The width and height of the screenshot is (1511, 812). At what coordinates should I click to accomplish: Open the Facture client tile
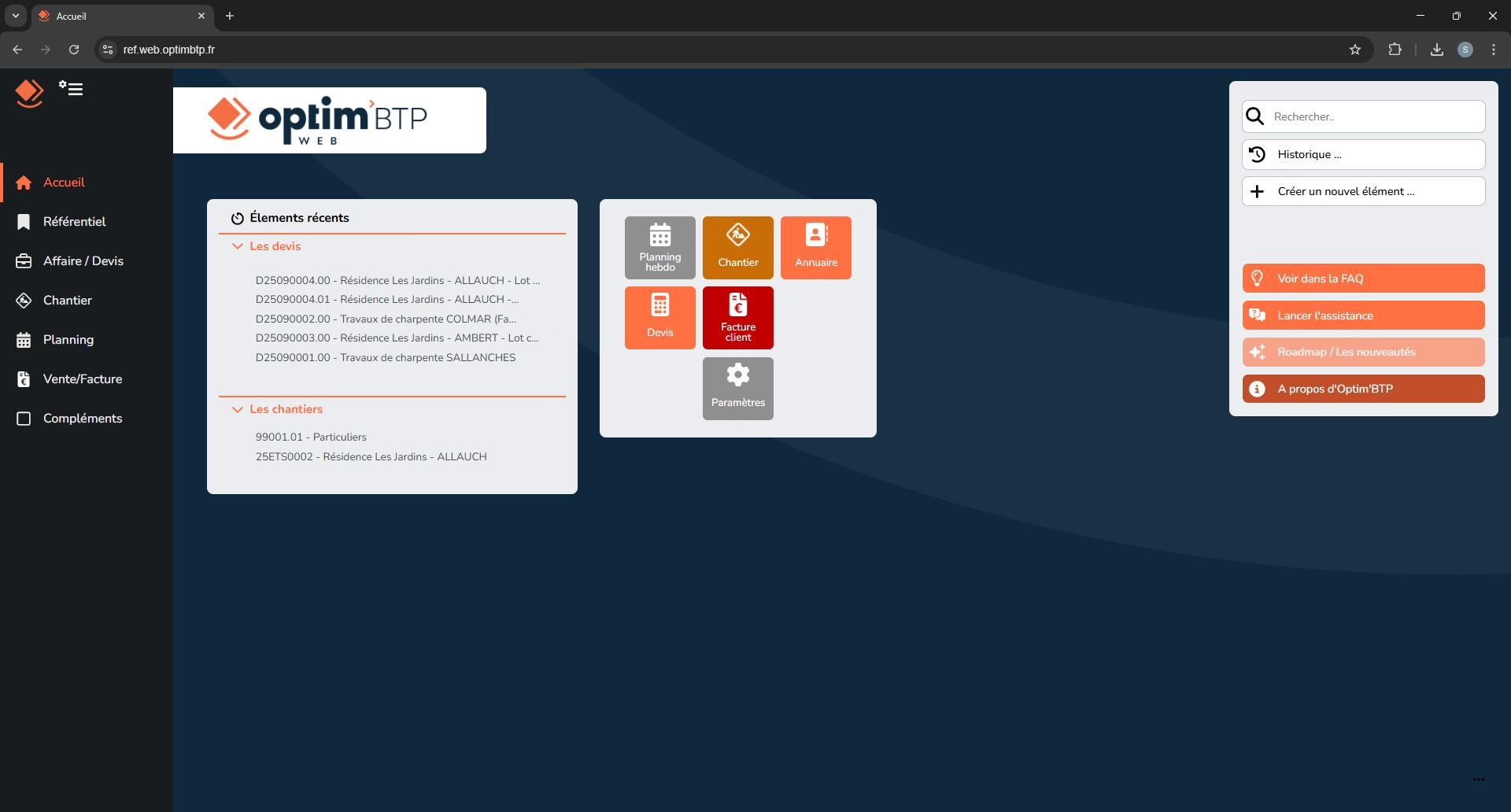click(x=737, y=317)
